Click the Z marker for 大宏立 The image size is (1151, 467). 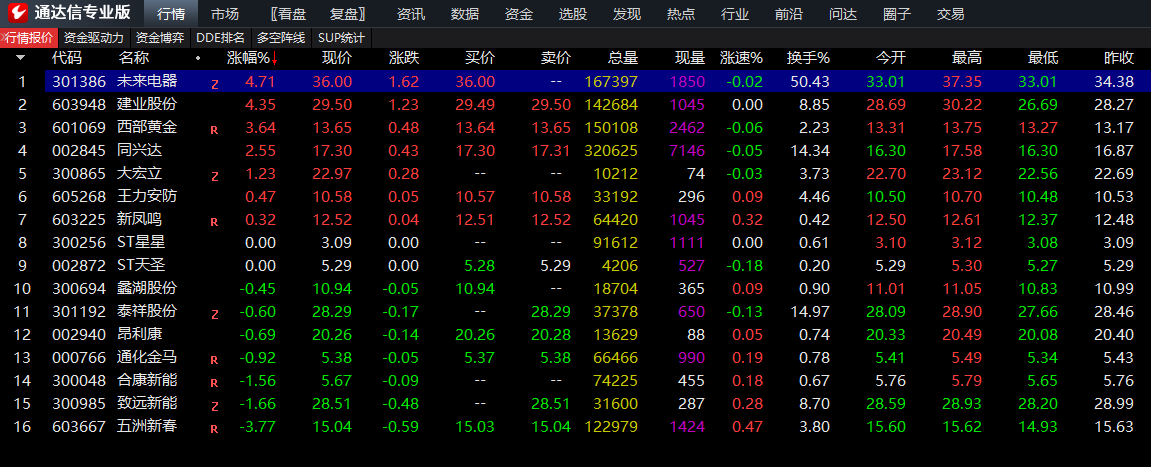point(215,176)
